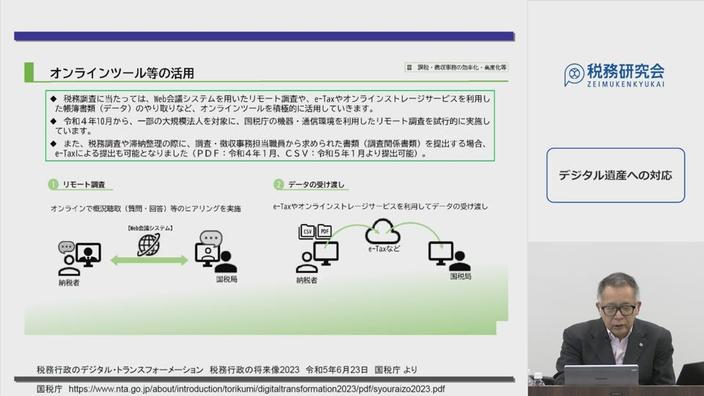This screenshot has height=396, width=704.
Task: Click the e-Taxやオンラインストレージサービスを利用して description
Action: [x=380, y=207]
